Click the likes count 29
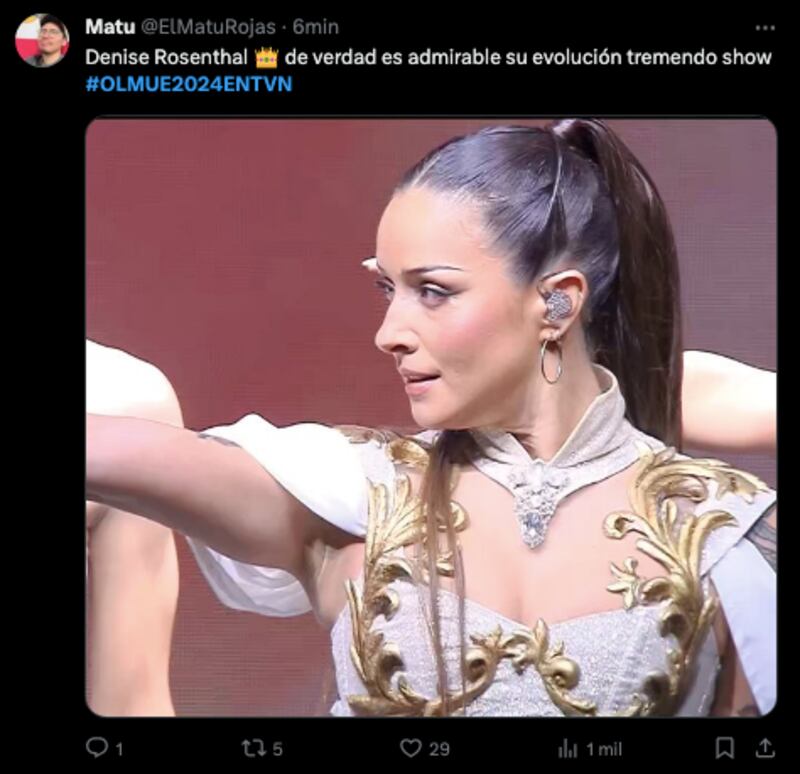Image resolution: width=800 pixels, height=774 pixels. point(439,749)
